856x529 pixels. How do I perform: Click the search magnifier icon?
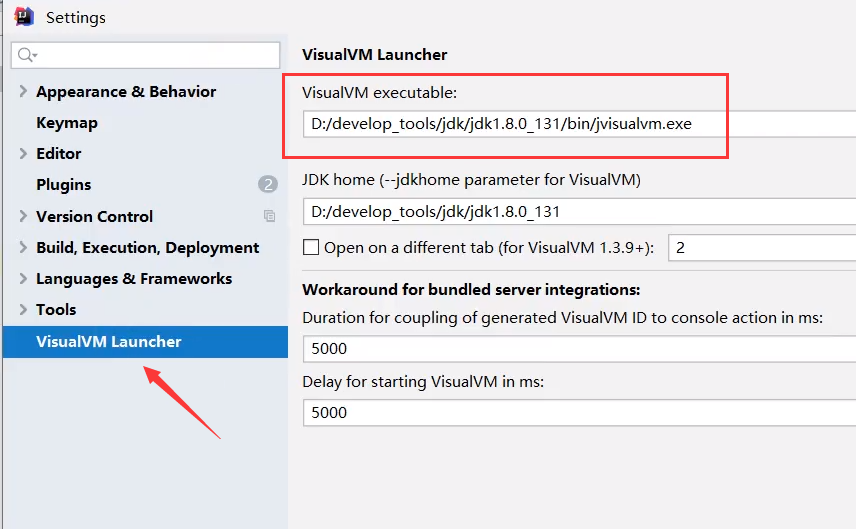pos(26,55)
